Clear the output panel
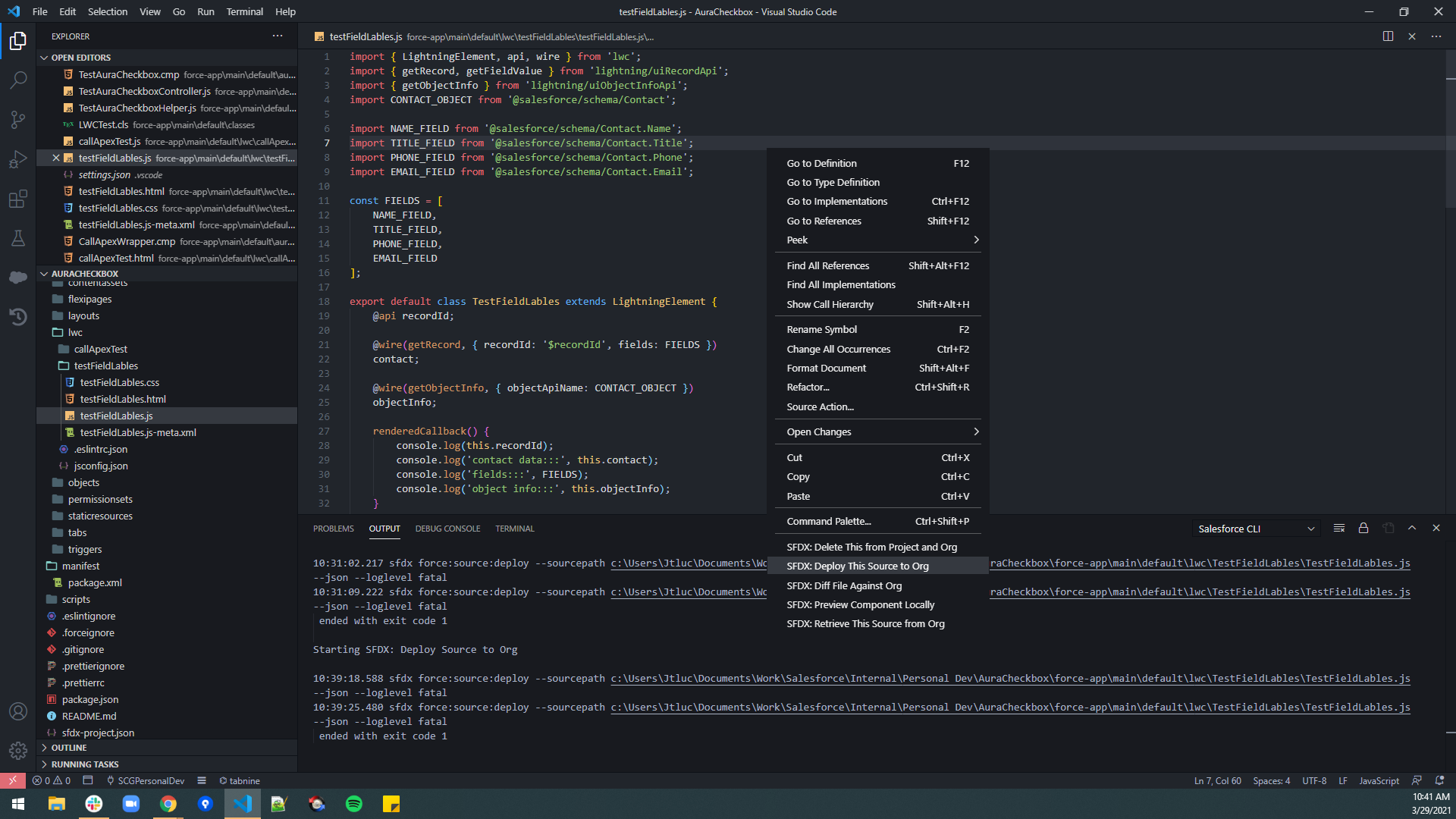The width and height of the screenshot is (1456, 819). click(x=1339, y=529)
